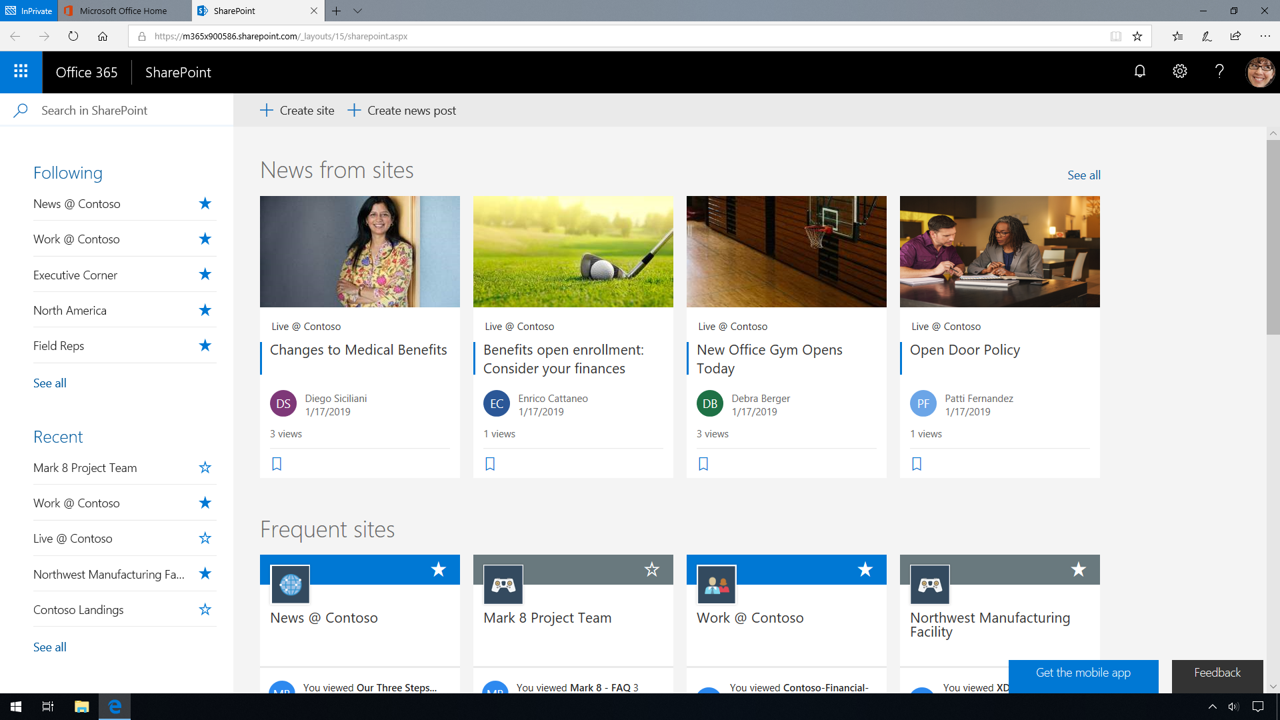Image resolution: width=1280 pixels, height=720 pixels.
Task: Click the Northwest Manufacturing Facility site logo
Action: point(930,584)
